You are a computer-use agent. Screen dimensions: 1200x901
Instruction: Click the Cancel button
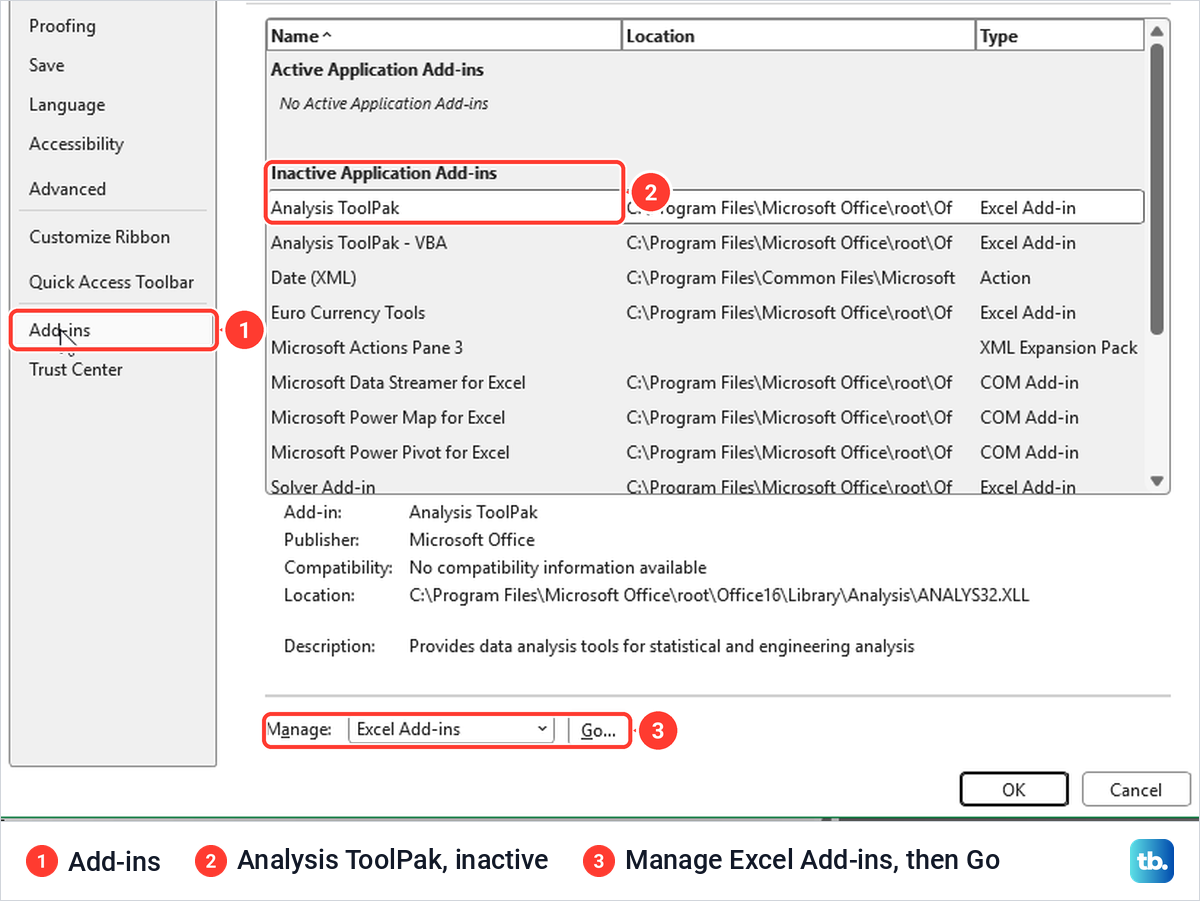[x=1136, y=789]
